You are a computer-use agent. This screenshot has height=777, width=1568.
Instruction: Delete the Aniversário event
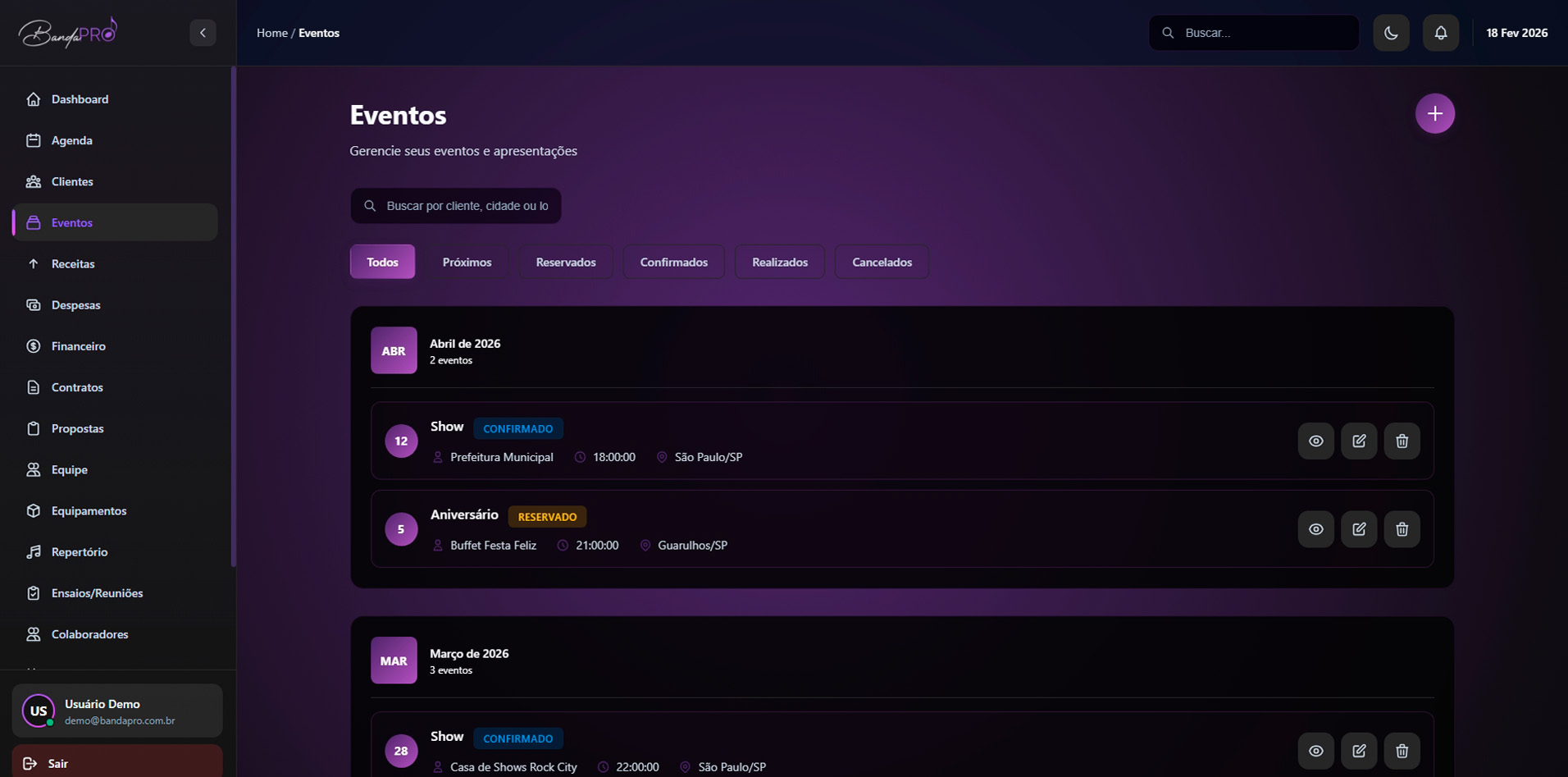pos(1402,529)
